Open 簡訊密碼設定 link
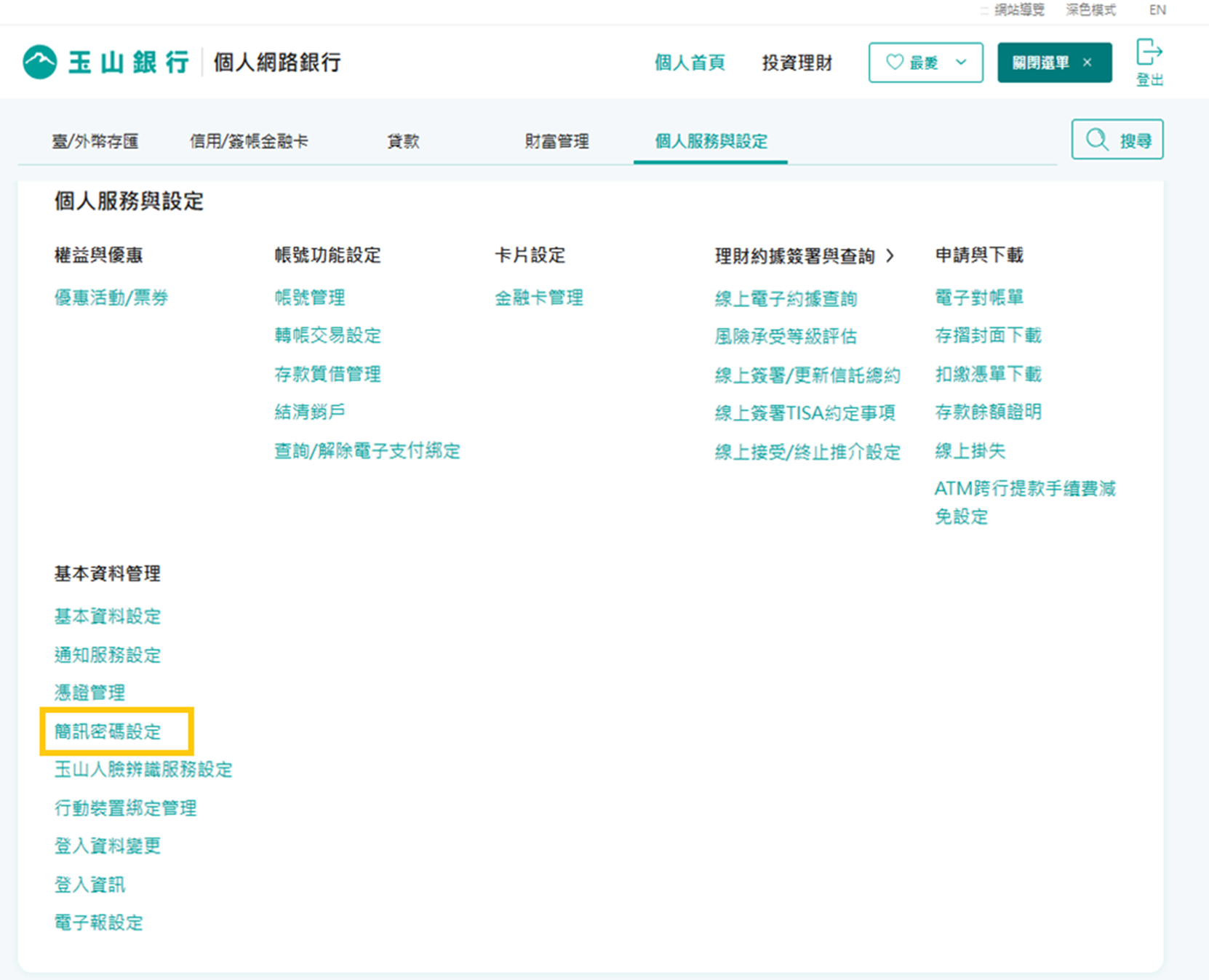 (x=108, y=731)
